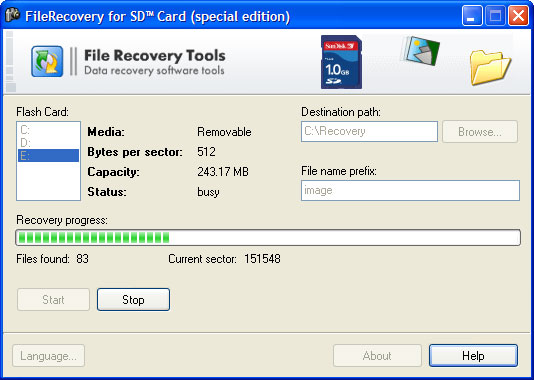Screen dimensions: 534x380
Task: Click the Browse... button
Action: [x=480, y=132]
